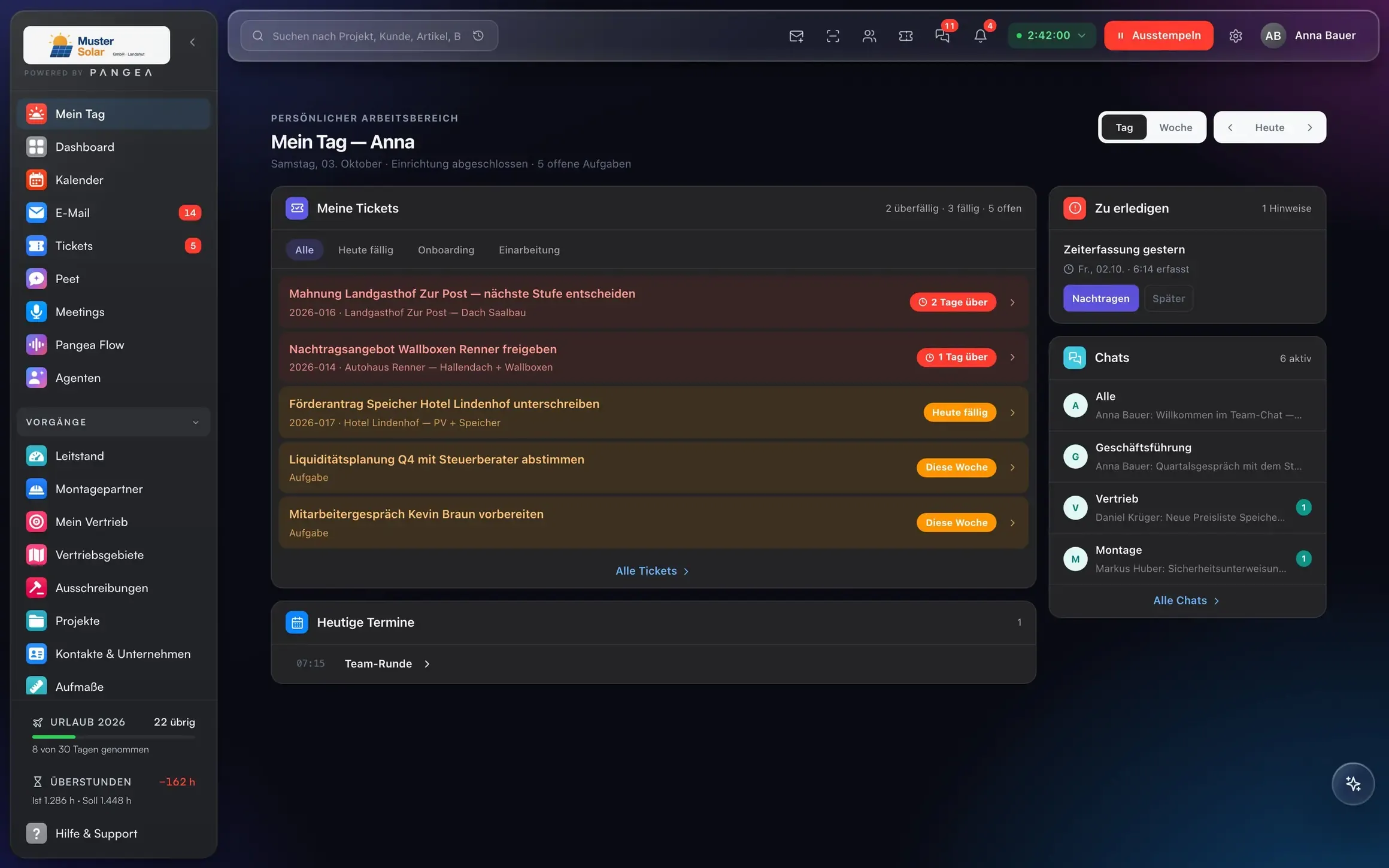1389x868 pixels.
Task: Collapse the sidebar with the chevron
Action: (192, 42)
